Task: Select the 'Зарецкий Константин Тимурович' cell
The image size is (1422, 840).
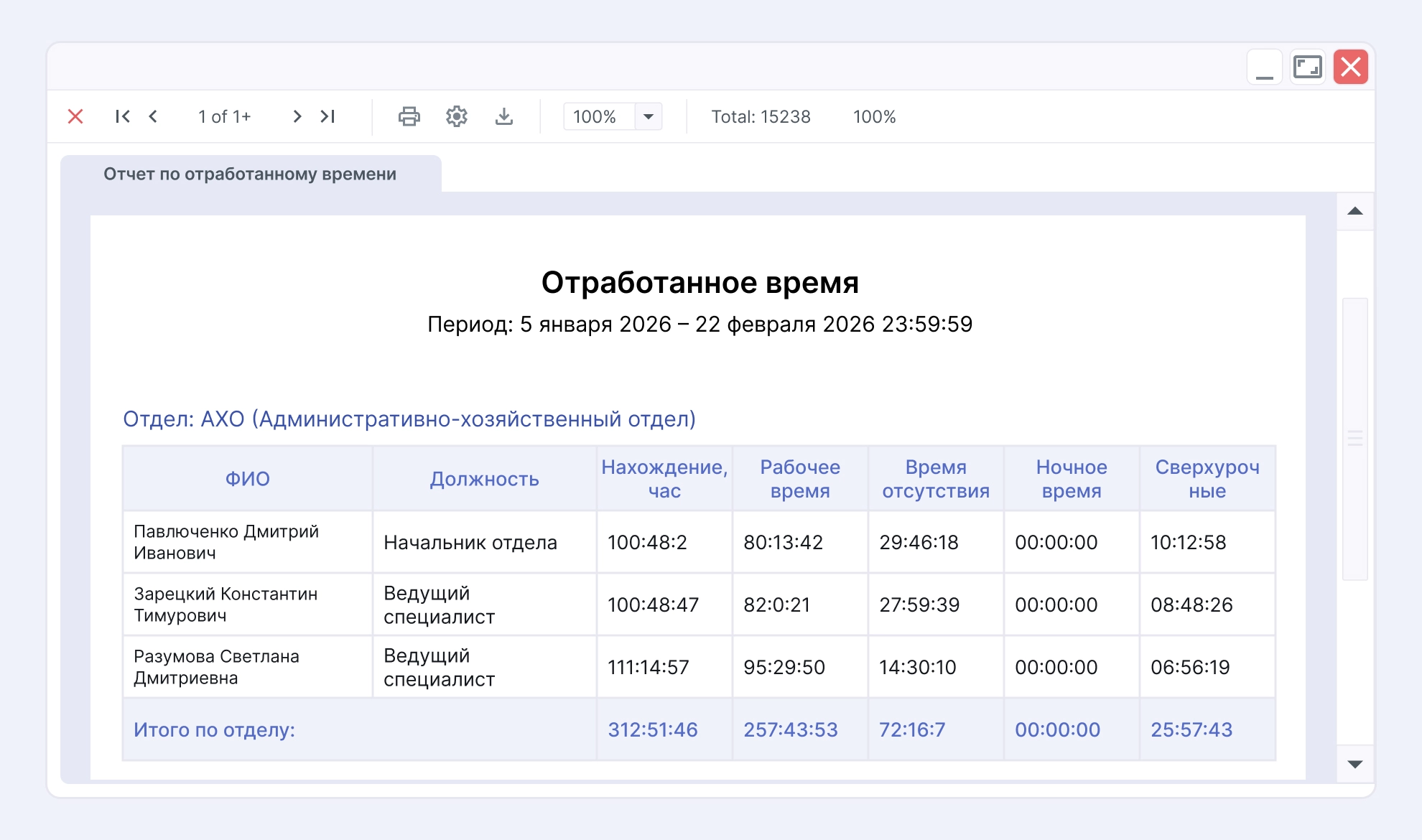Action: point(248,605)
